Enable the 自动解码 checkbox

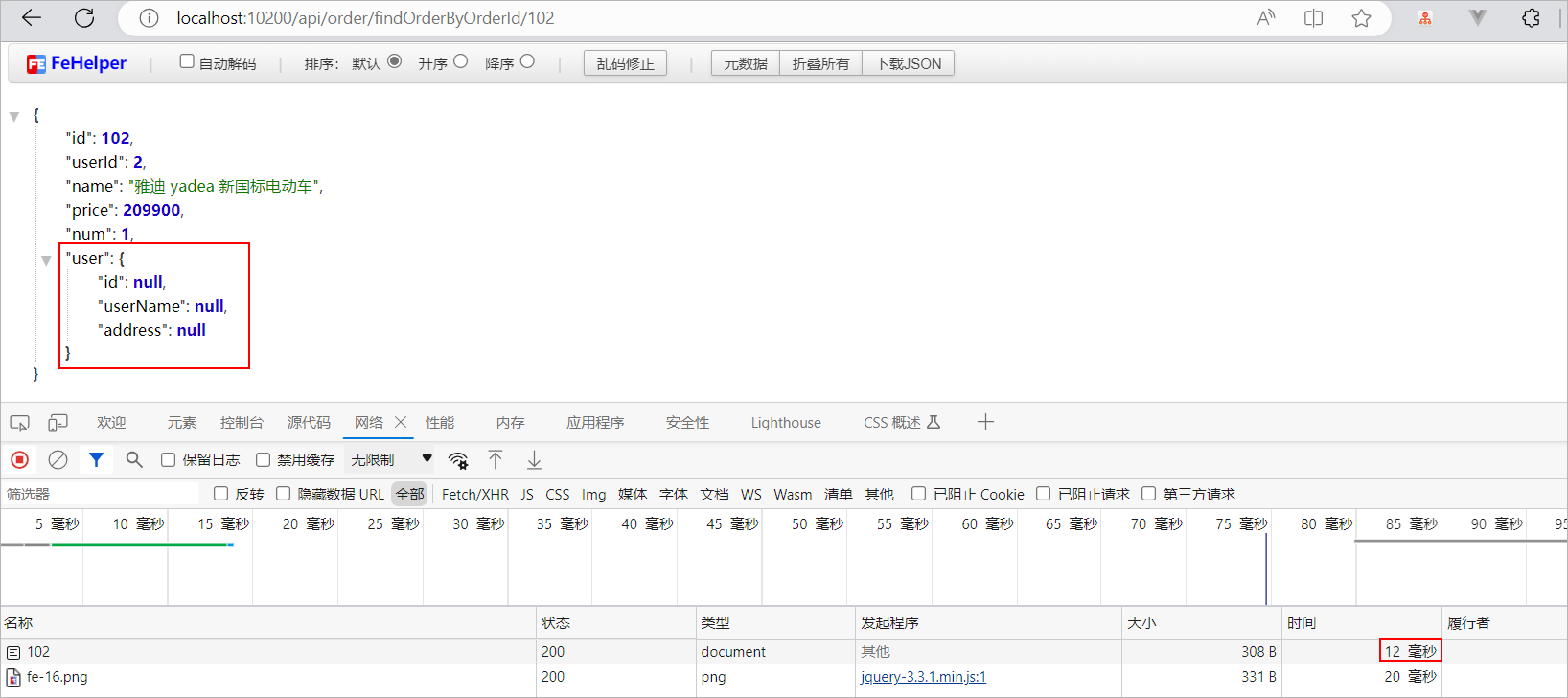coord(187,61)
